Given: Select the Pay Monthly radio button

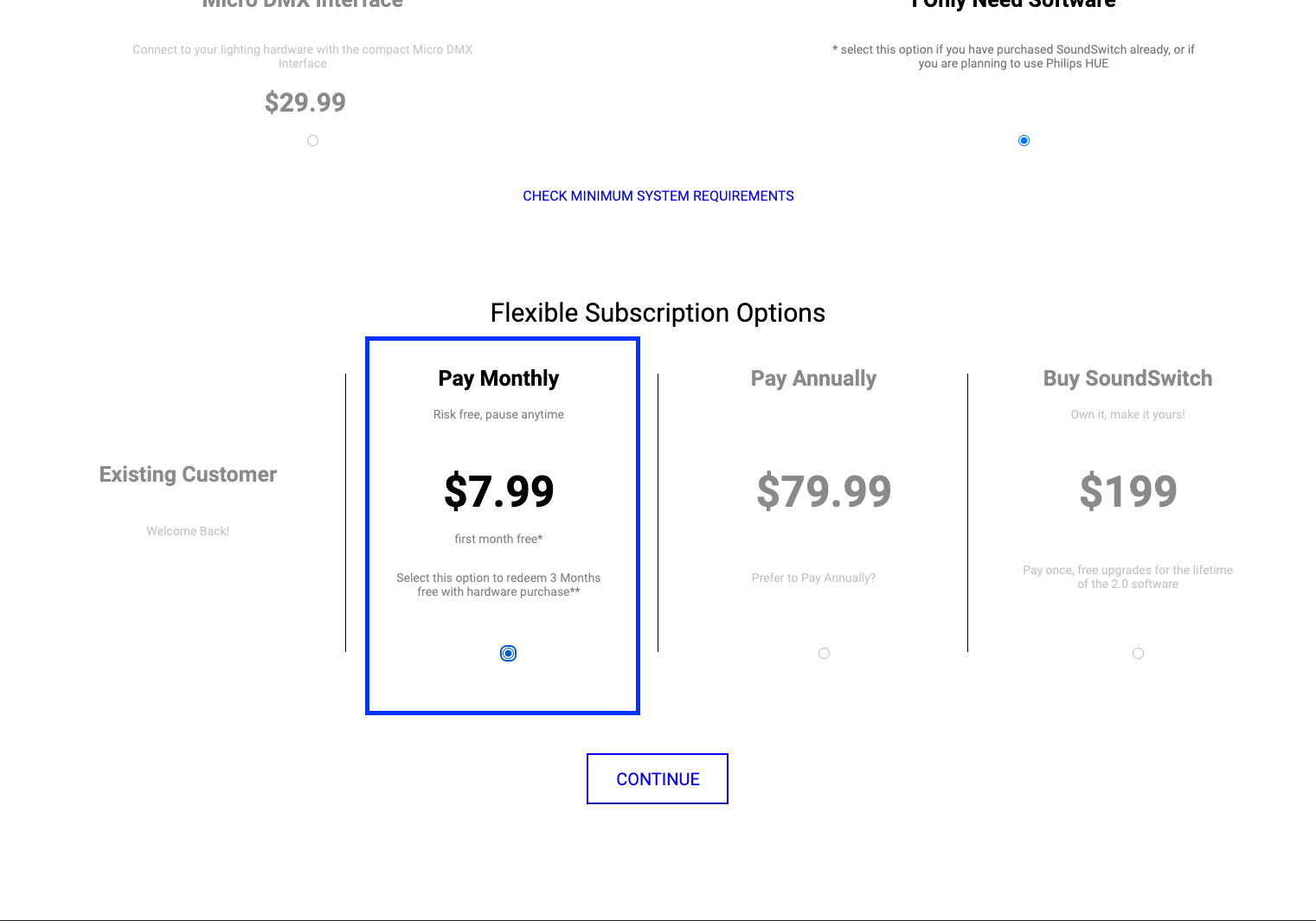Looking at the screenshot, I should coord(508,653).
